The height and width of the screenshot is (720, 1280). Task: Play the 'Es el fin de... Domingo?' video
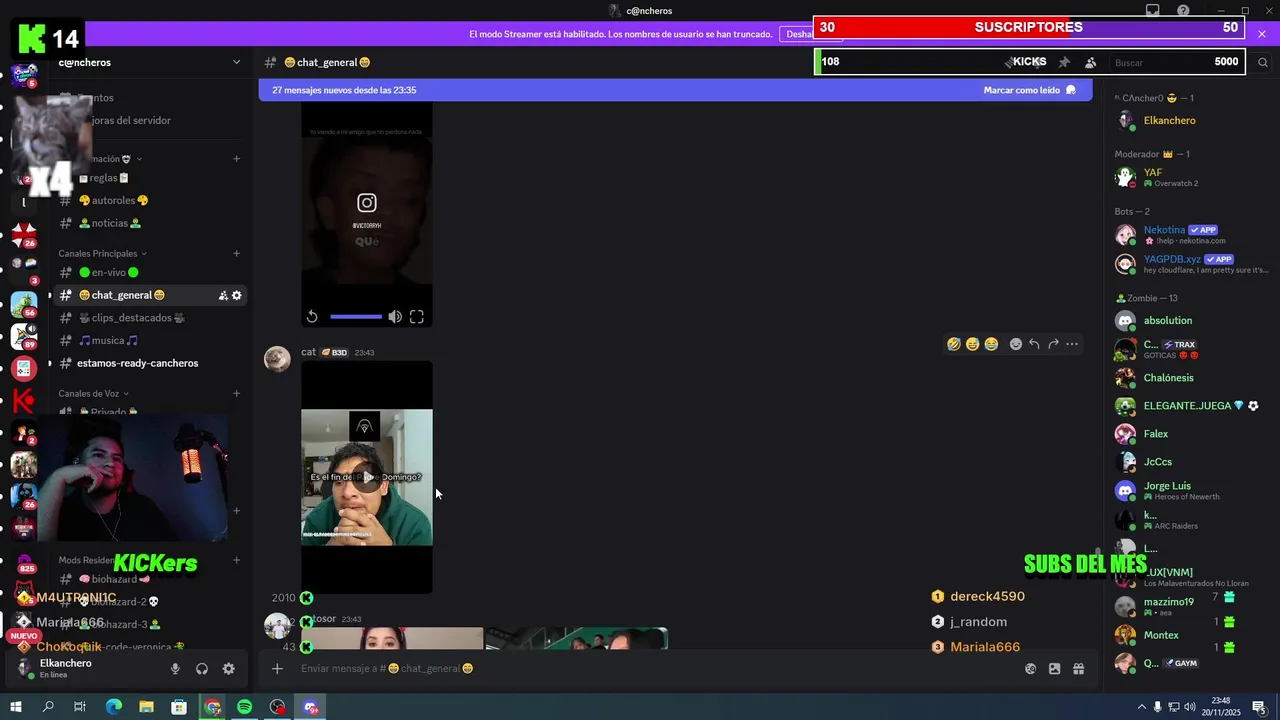point(367,477)
